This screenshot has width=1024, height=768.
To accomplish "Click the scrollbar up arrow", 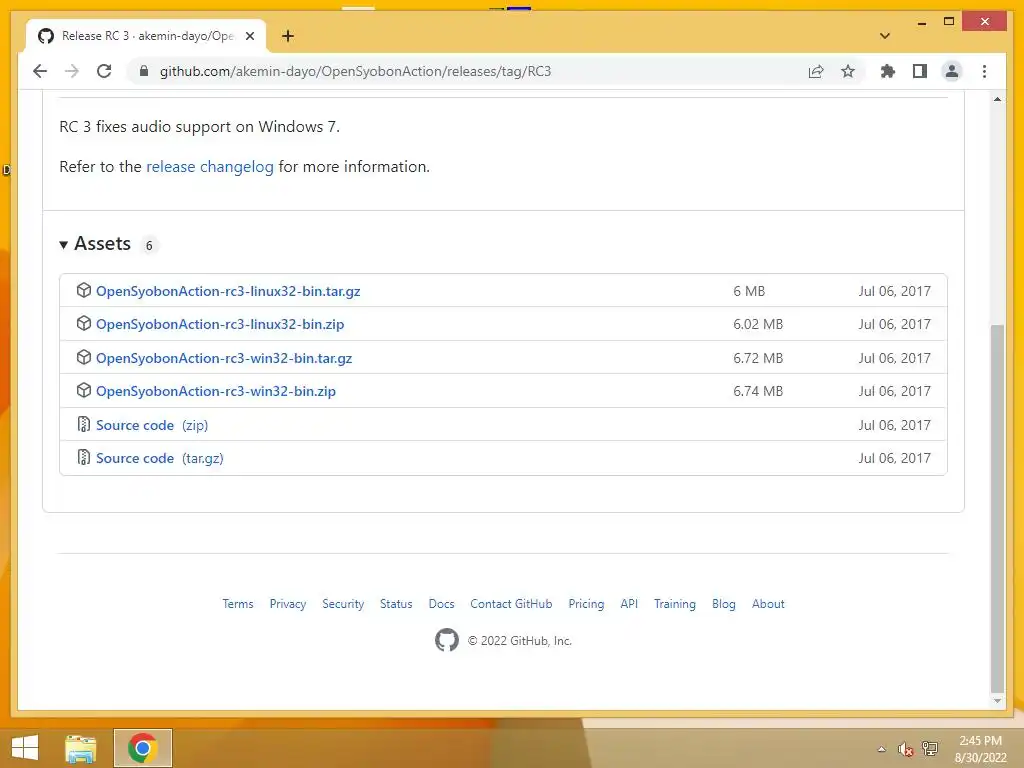I will (997, 99).
